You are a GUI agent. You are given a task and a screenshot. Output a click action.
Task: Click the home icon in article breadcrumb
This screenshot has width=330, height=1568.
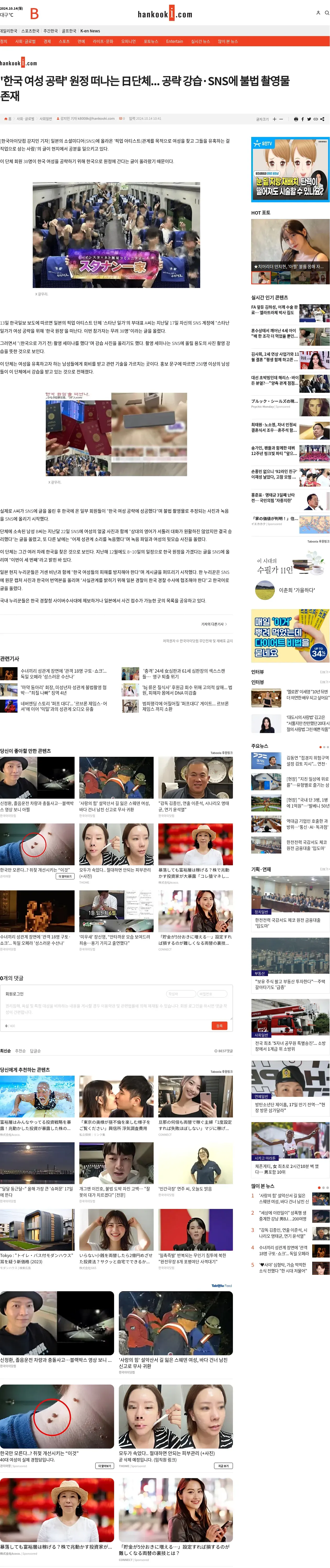click(x=6, y=119)
